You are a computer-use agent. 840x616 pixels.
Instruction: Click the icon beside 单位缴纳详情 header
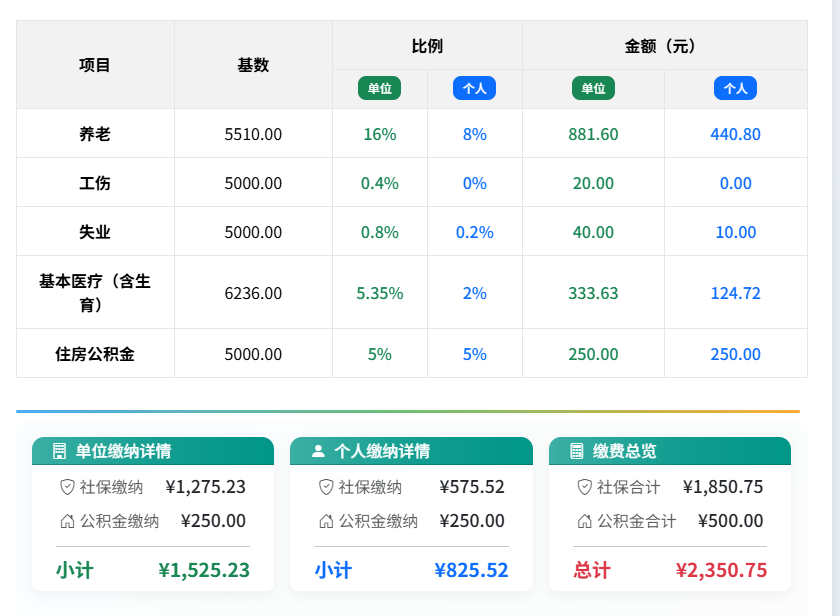point(59,451)
